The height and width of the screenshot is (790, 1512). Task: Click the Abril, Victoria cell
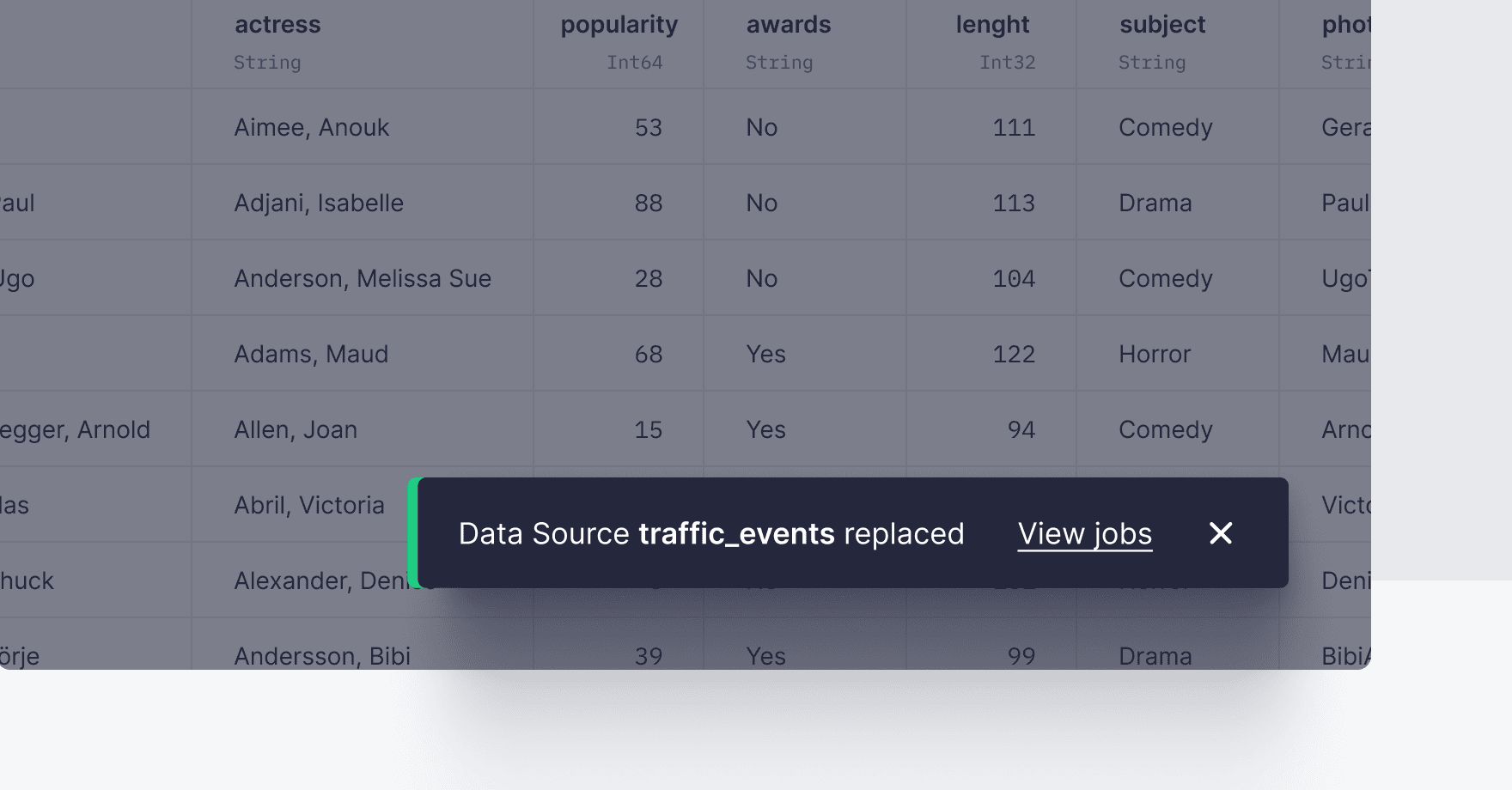(x=309, y=505)
